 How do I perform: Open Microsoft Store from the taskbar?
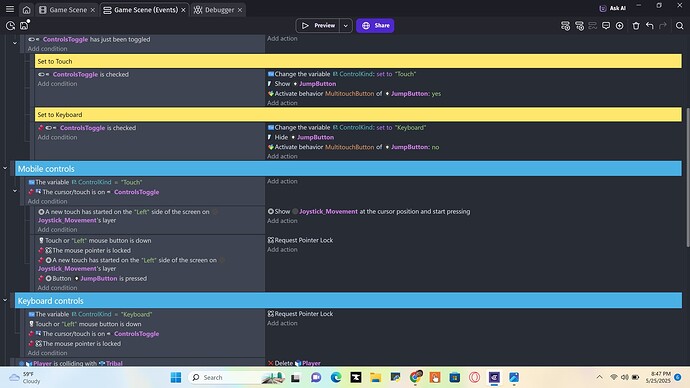pos(455,377)
